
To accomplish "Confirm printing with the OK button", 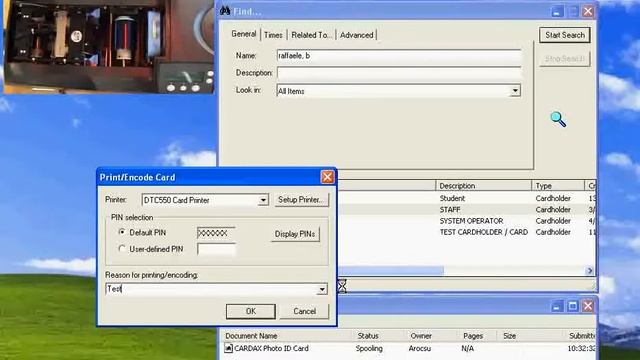I will coord(251,311).
